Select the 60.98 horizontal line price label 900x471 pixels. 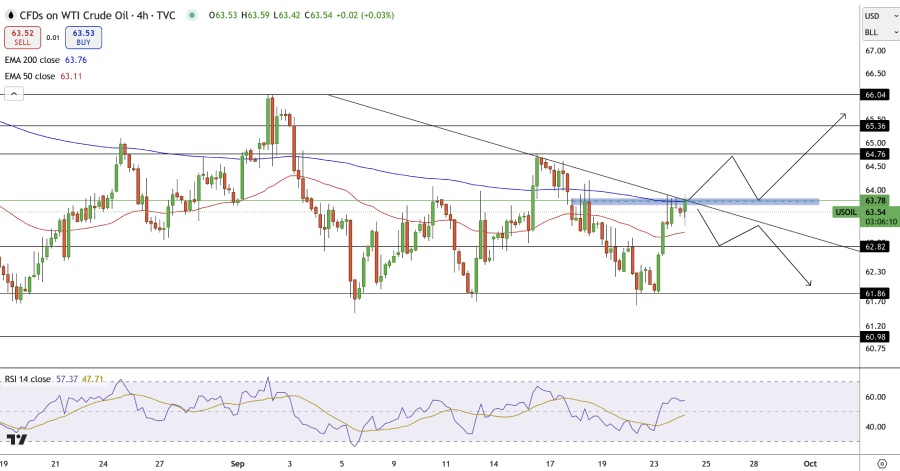(x=875, y=337)
